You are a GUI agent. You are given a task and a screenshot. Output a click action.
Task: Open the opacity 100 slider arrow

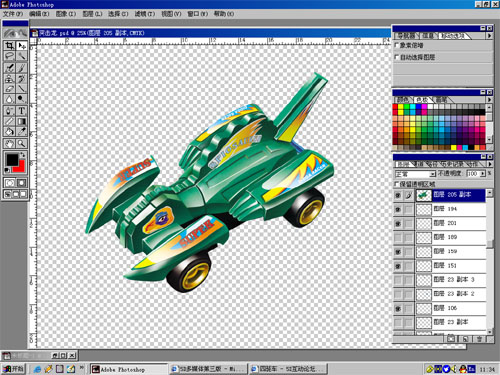(482, 174)
